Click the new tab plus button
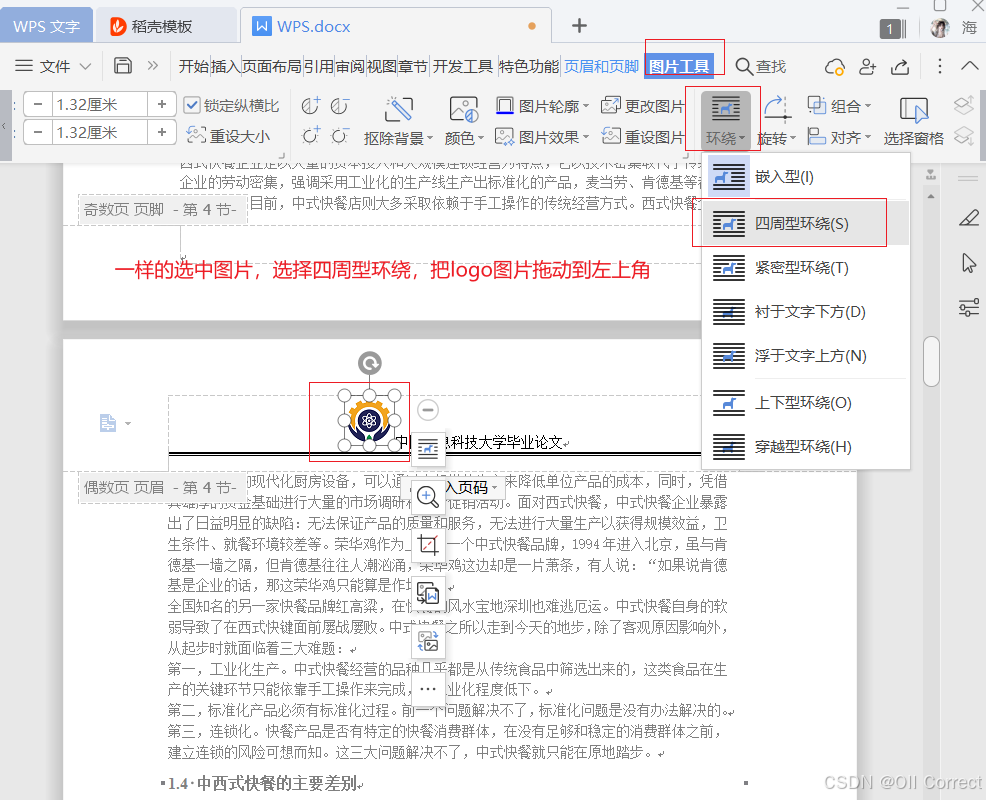The width and height of the screenshot is (986, 800). point(579,26)
